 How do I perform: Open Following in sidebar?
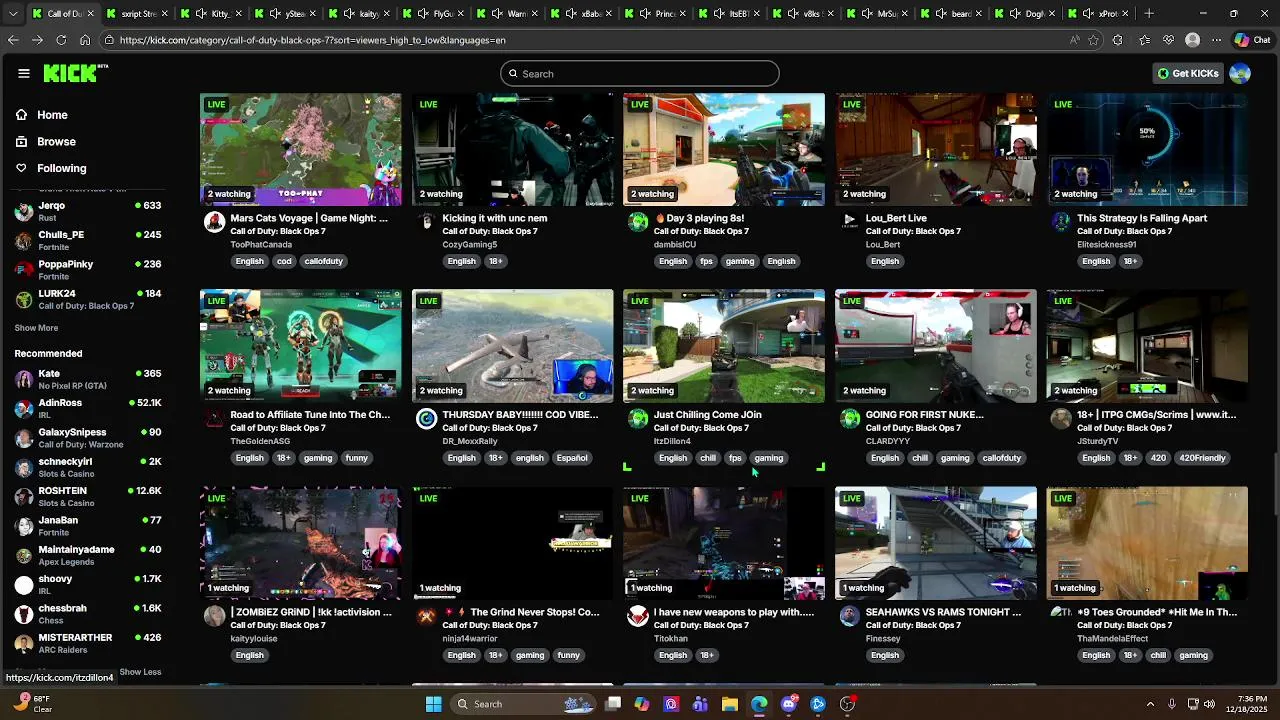click(x=61, y=169)
